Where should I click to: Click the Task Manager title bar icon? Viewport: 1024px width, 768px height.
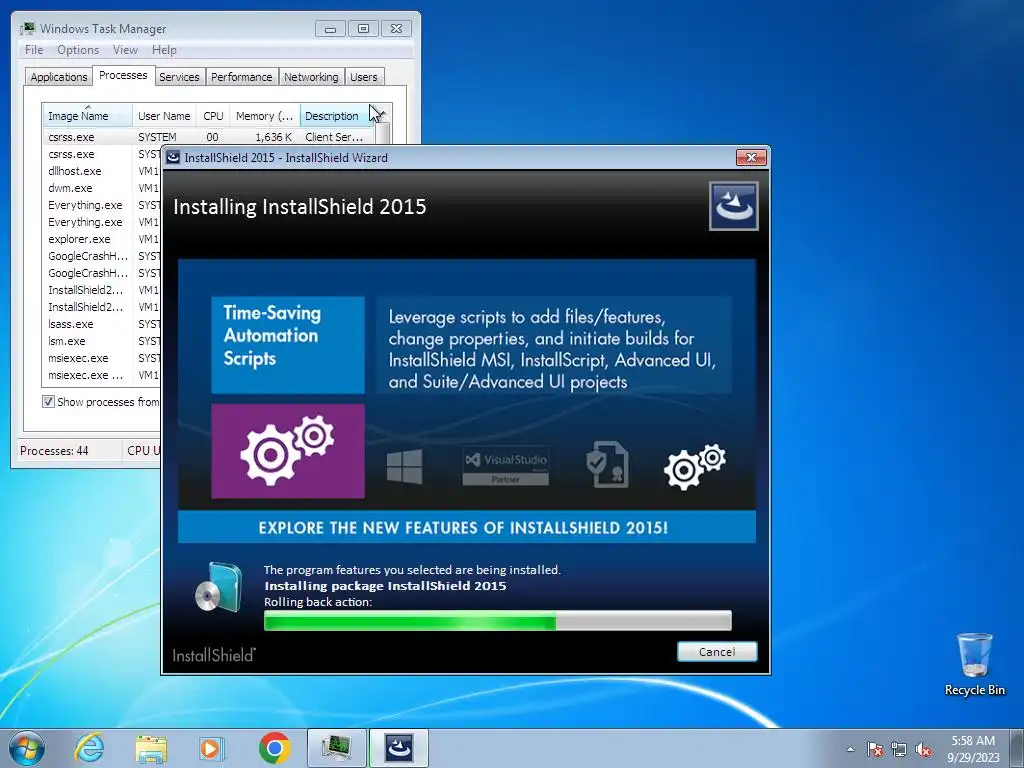(27, 28)
